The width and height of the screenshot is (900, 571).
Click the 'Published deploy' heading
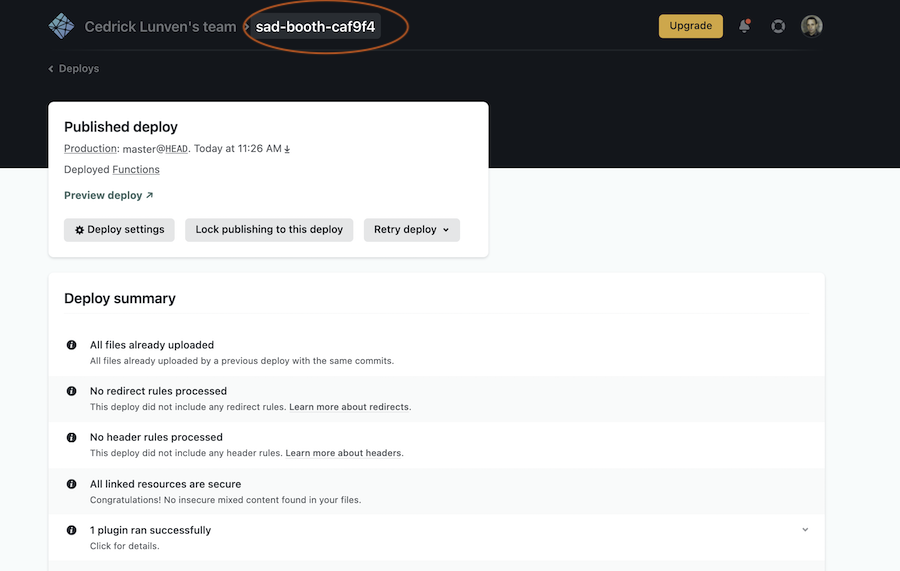(x=121, y=127)
